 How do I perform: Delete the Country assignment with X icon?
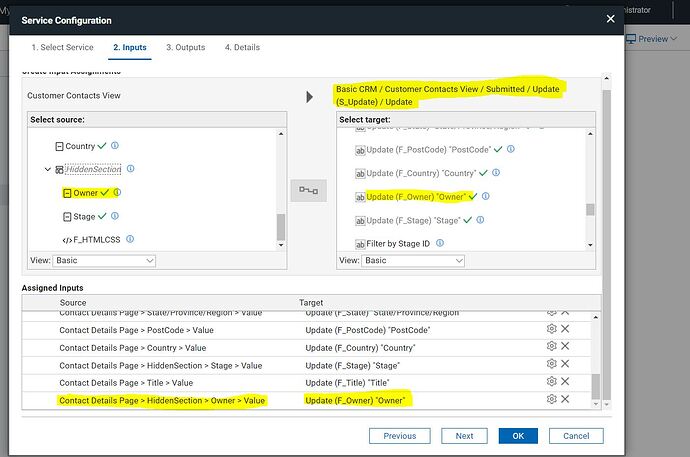[565, 346]
